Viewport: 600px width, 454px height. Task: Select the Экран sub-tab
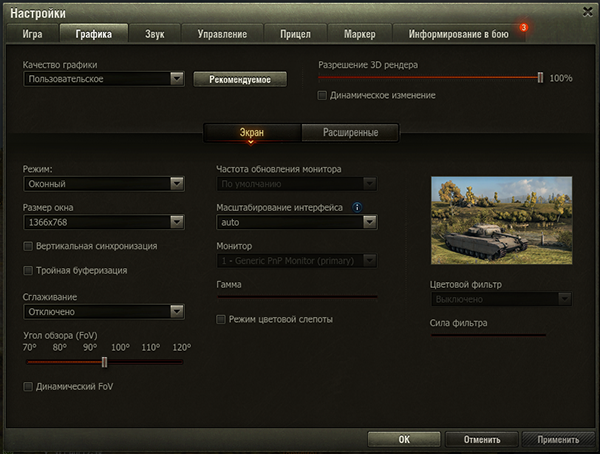[252, 132]
